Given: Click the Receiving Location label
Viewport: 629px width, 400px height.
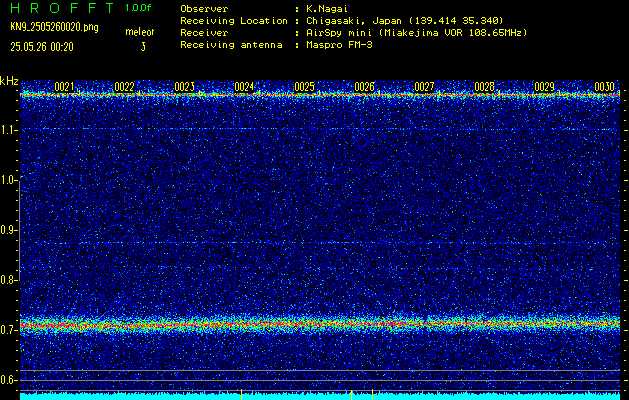Looking at the screenshot, I should tap(234, 21).
